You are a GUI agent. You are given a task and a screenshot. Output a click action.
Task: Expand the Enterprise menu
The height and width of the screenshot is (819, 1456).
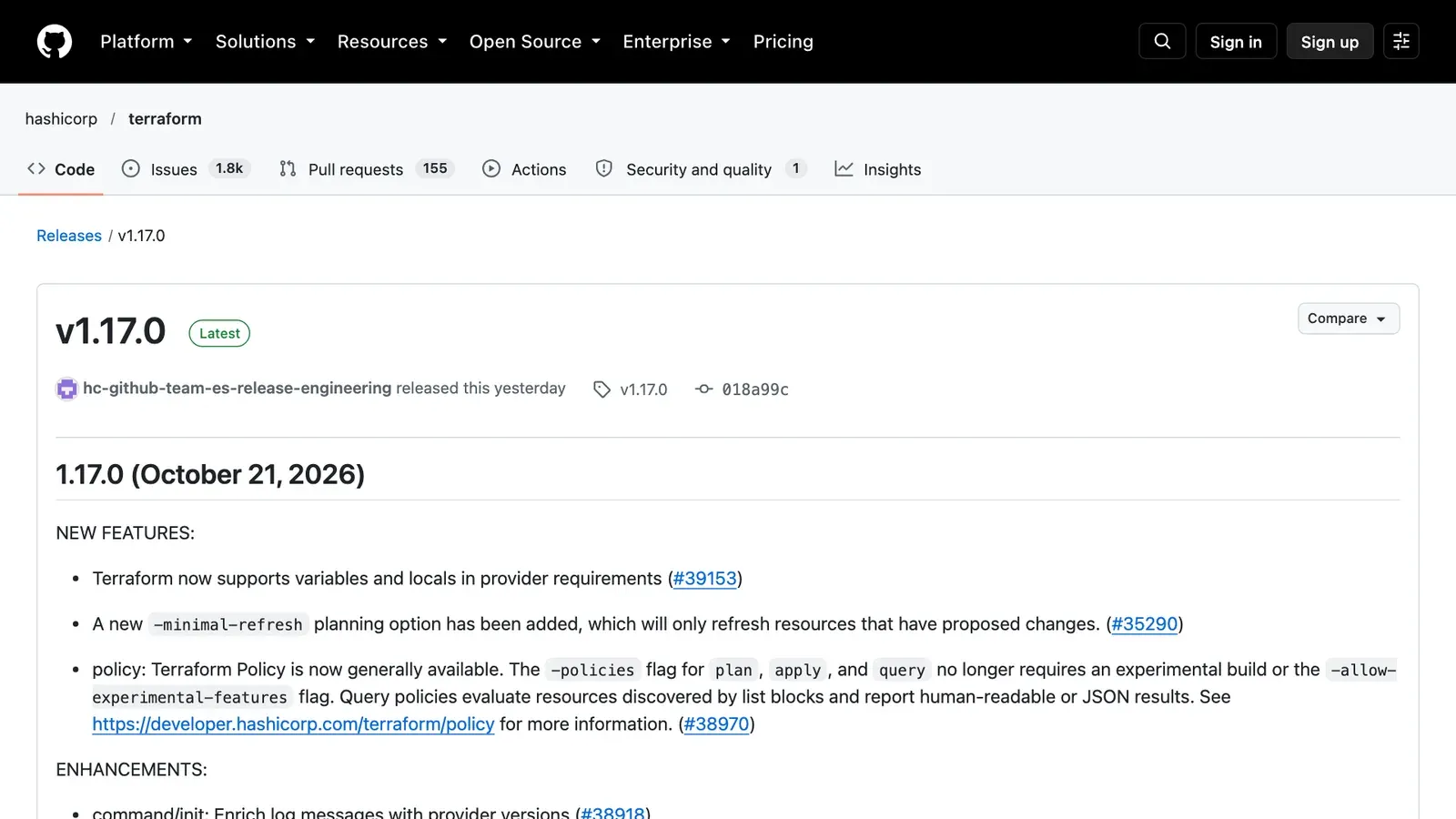tap(677, 42)
